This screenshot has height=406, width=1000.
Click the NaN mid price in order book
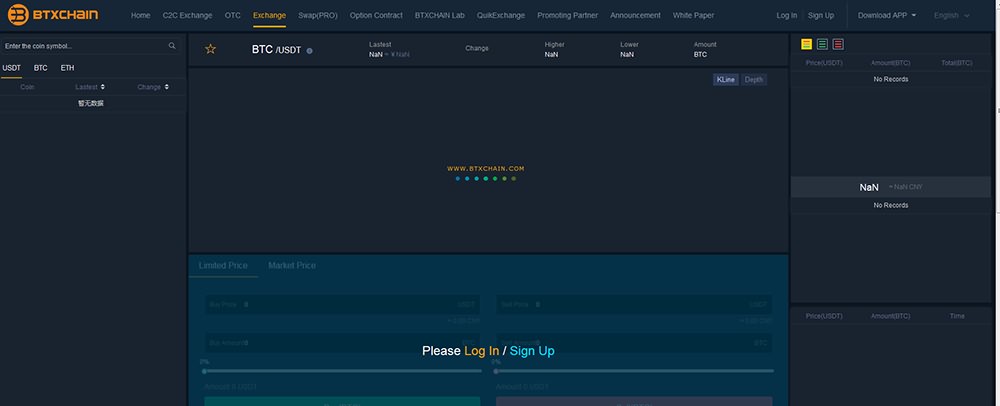click(869, 187)
